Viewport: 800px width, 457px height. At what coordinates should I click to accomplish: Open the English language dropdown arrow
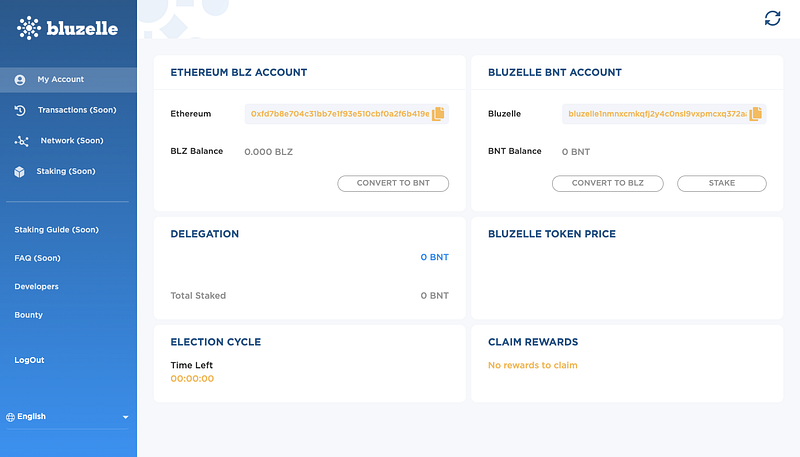(x=126, y=417)
